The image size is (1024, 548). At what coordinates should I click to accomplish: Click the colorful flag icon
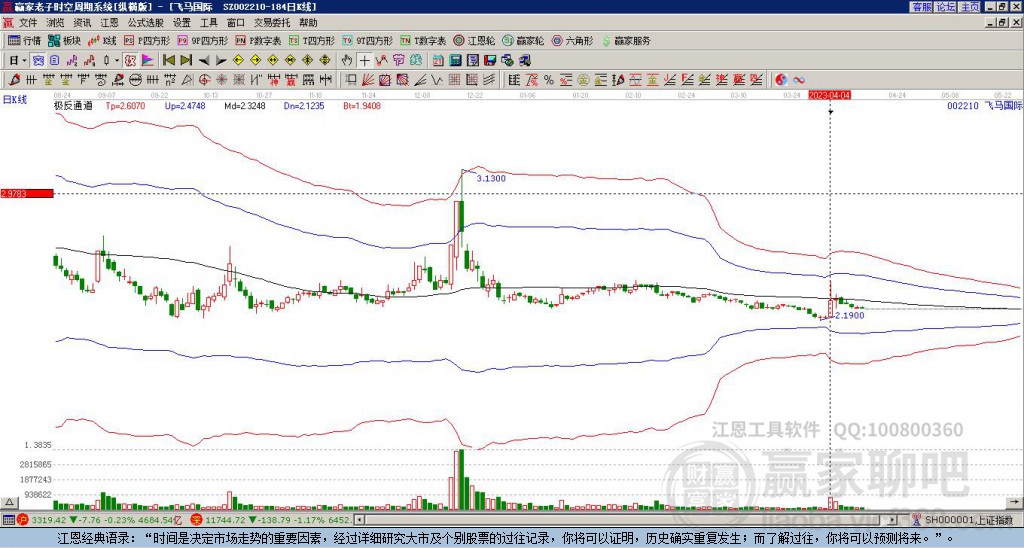click(x=148, y=61)
